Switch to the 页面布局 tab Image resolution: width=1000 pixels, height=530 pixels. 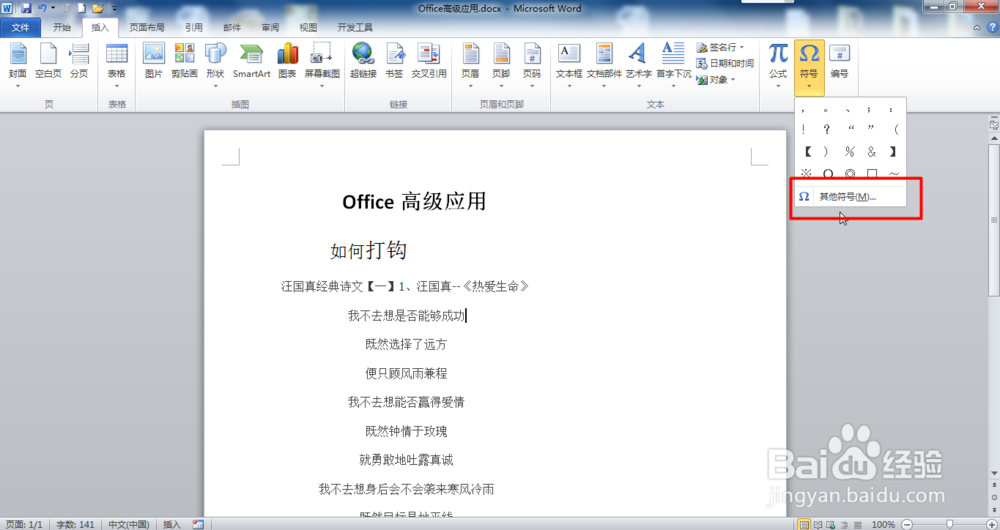[x=147, y=27]
